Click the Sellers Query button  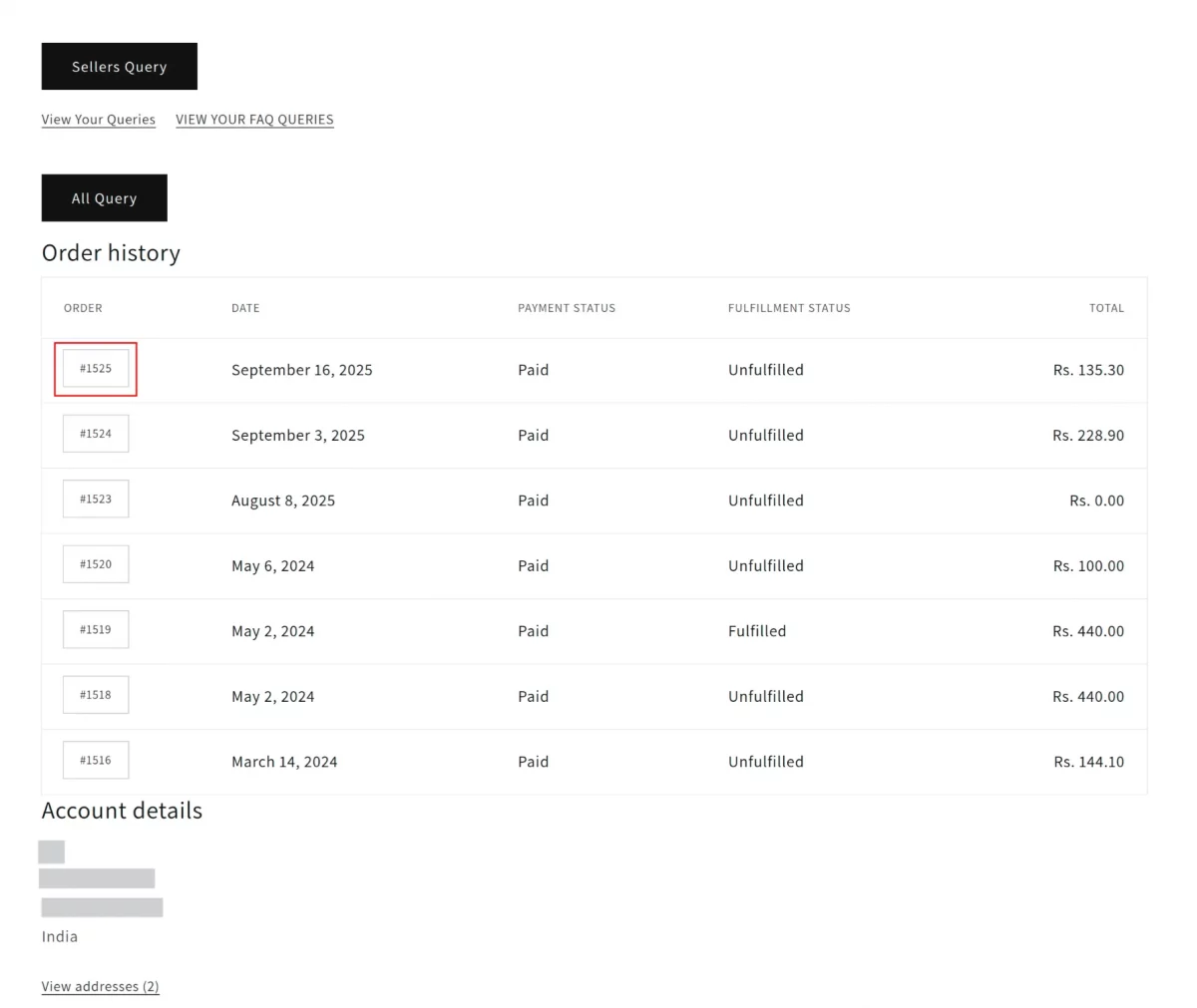pos(119,67)
